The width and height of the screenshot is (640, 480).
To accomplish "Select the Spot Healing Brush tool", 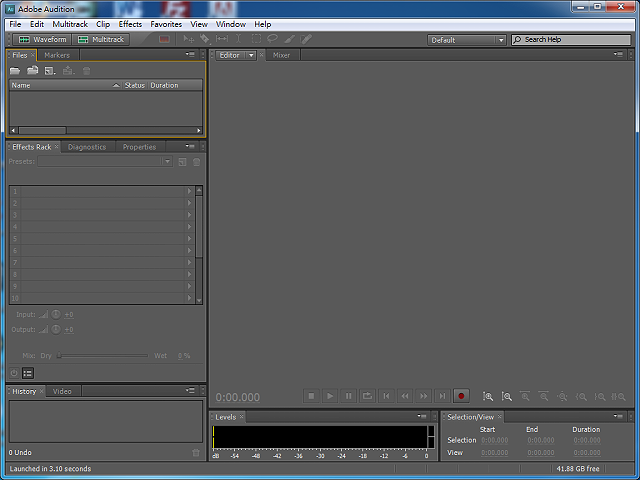I will tap(306, 39).
